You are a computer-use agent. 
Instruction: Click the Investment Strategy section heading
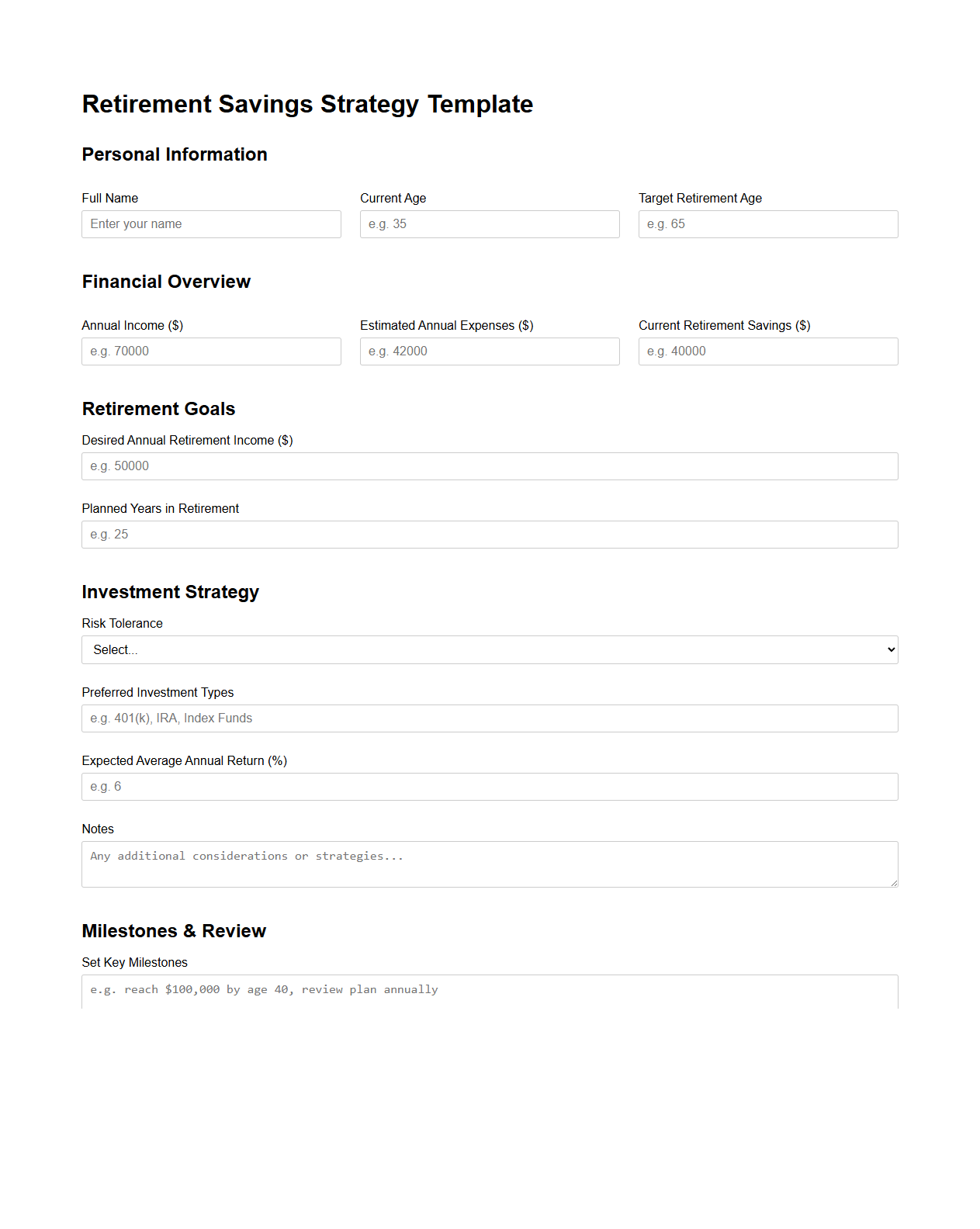coord(170,592)
